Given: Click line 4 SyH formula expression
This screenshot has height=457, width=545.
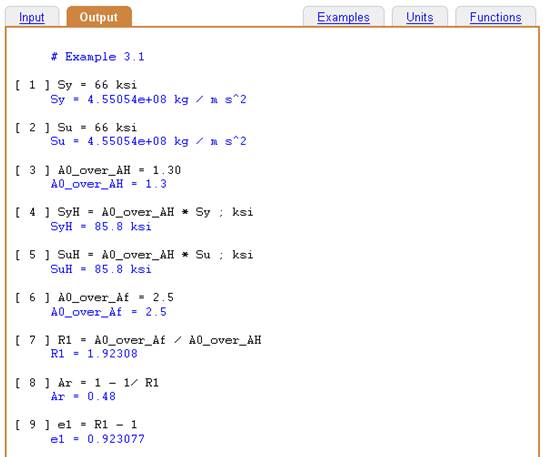Looking at the screenshot, I should [155, 212].
